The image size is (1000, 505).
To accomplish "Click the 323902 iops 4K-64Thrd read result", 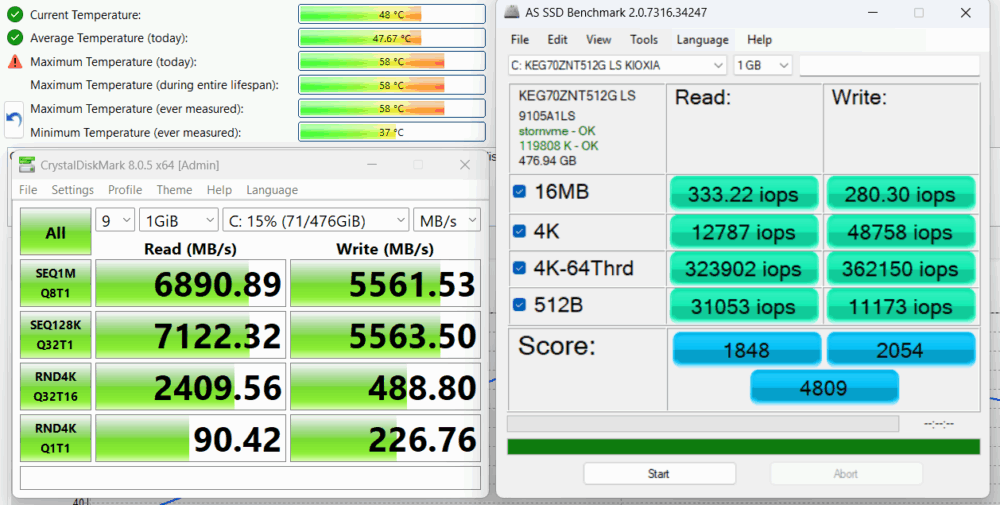I will 744,269.
